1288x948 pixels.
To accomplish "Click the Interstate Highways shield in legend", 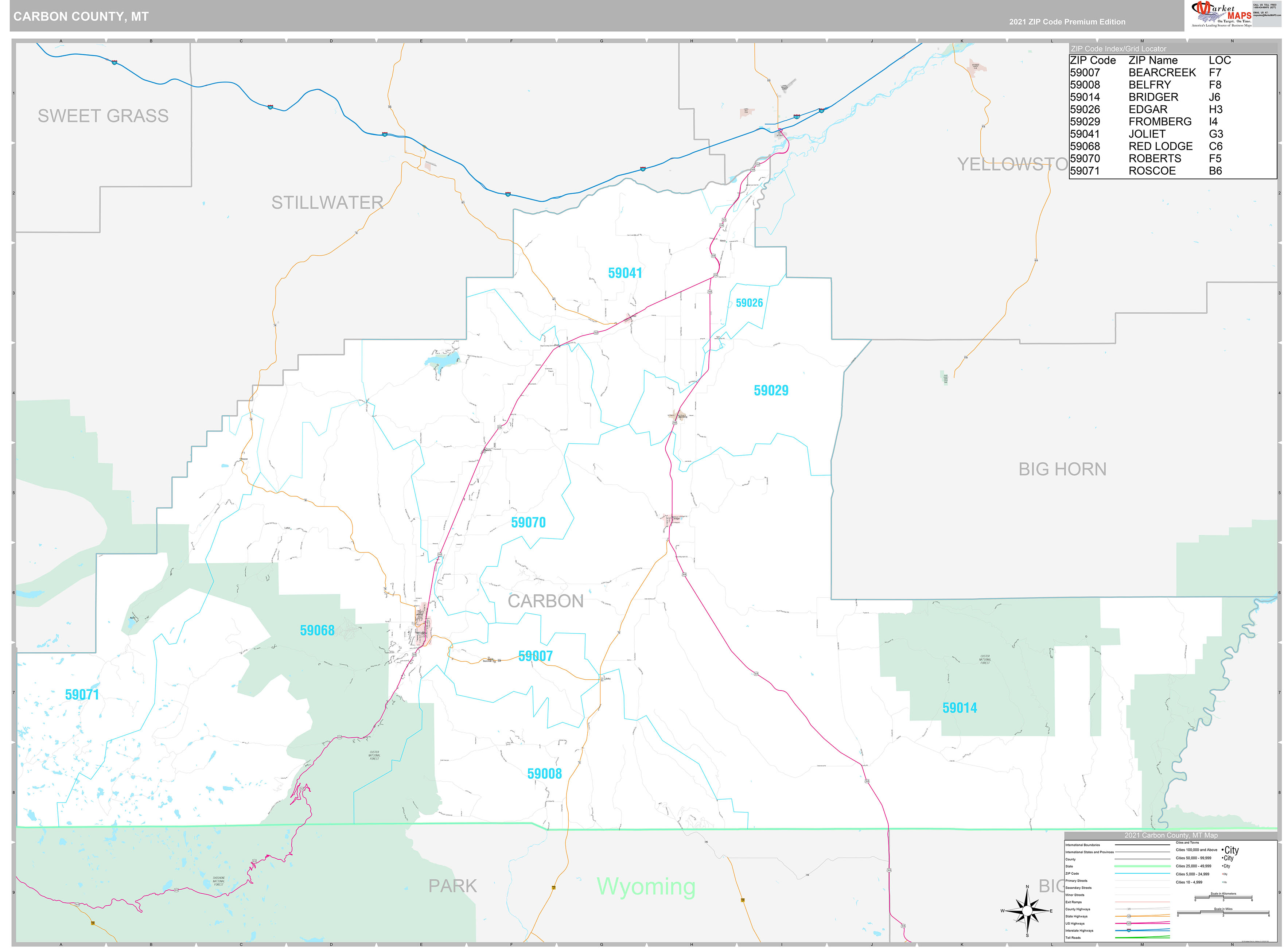I will [x=1129, y=930].
